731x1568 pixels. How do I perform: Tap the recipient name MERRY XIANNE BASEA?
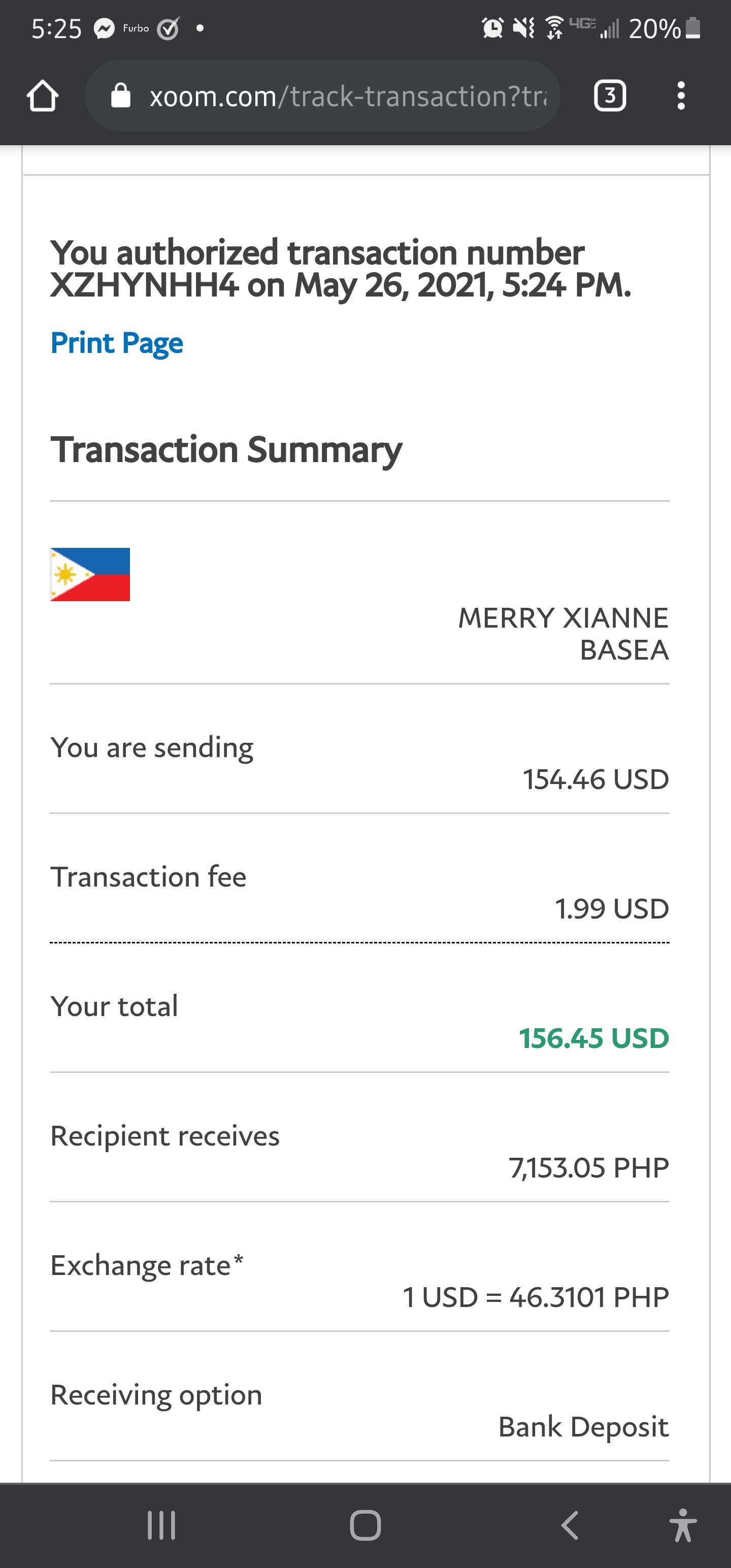[x=563, y=634]
